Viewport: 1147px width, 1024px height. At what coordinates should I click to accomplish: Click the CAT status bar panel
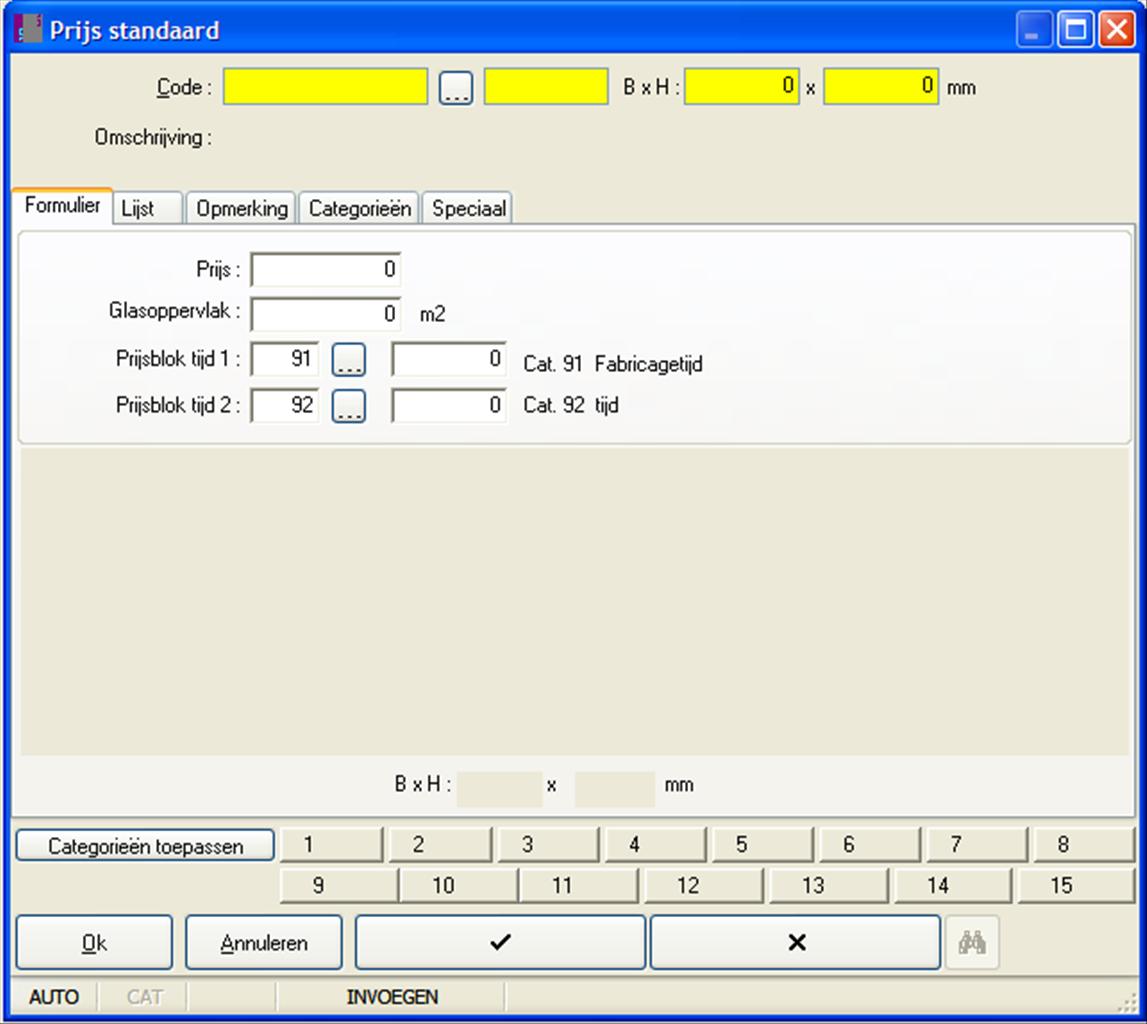144,997
